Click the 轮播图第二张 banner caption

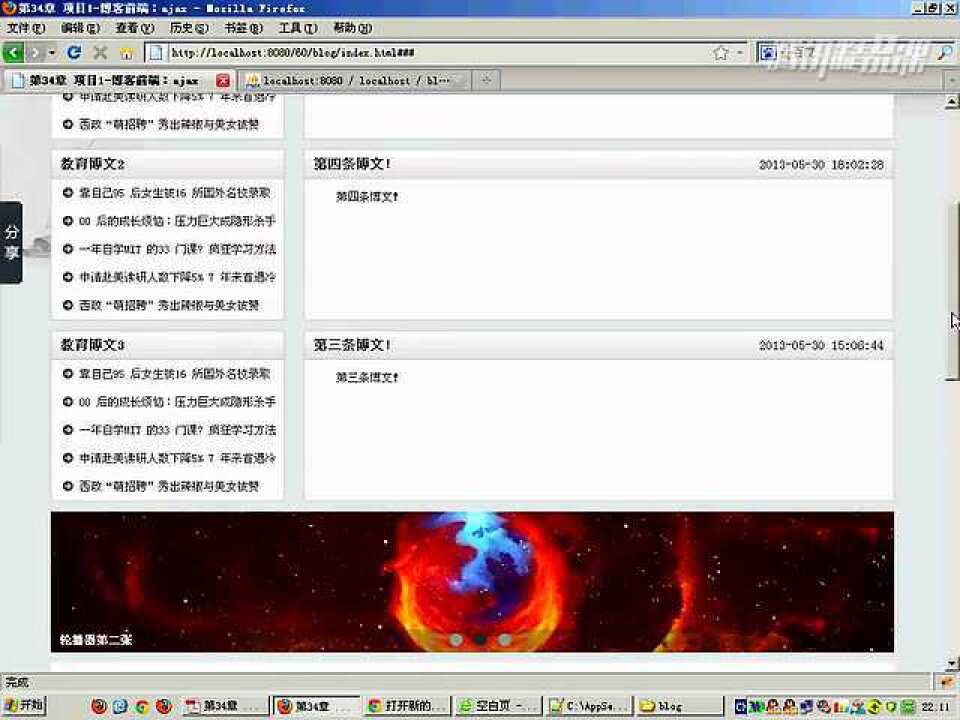point(96,640)
